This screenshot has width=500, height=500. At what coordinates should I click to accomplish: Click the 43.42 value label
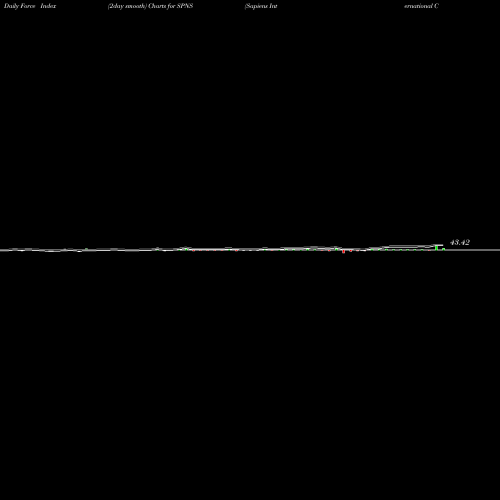[460, 242]
